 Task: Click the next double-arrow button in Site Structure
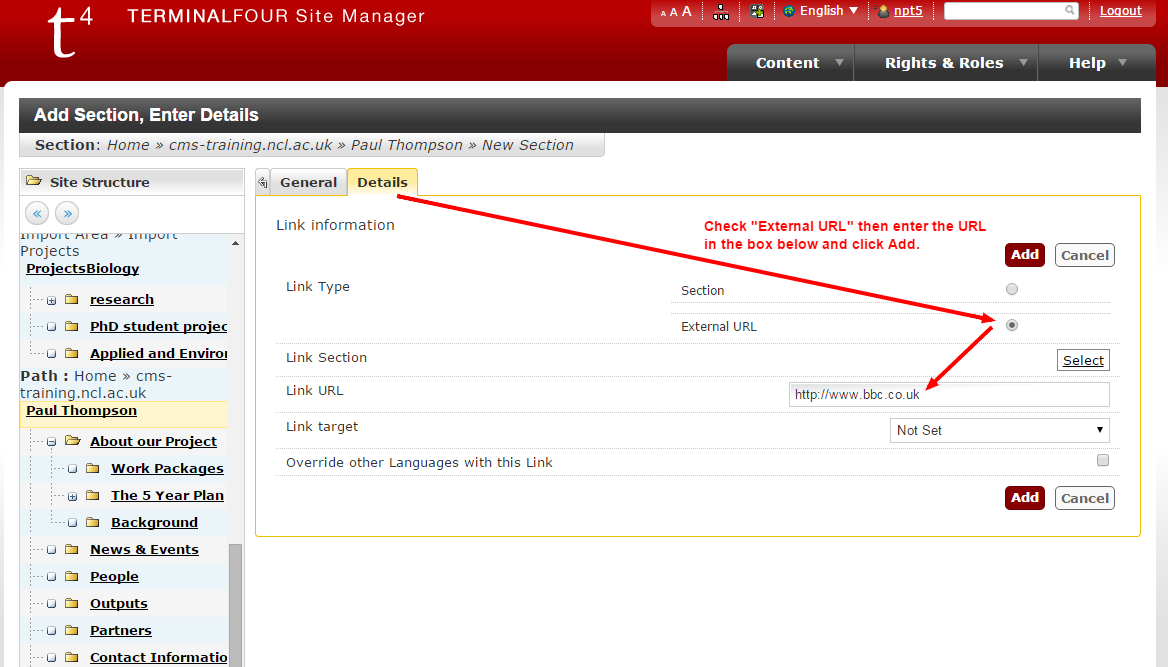tap(67, 213)
